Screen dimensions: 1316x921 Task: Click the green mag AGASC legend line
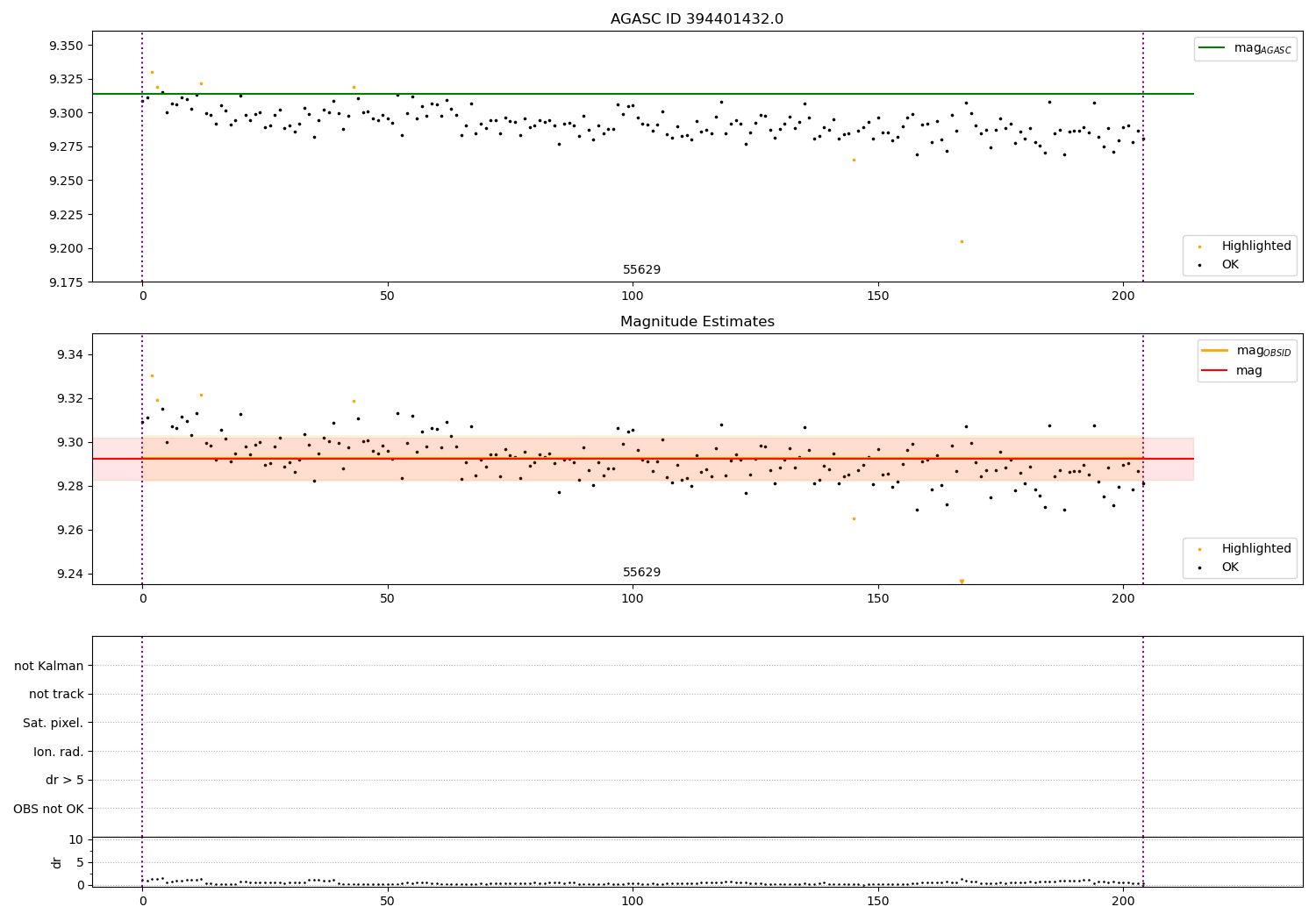click(x=1212, y=48)
